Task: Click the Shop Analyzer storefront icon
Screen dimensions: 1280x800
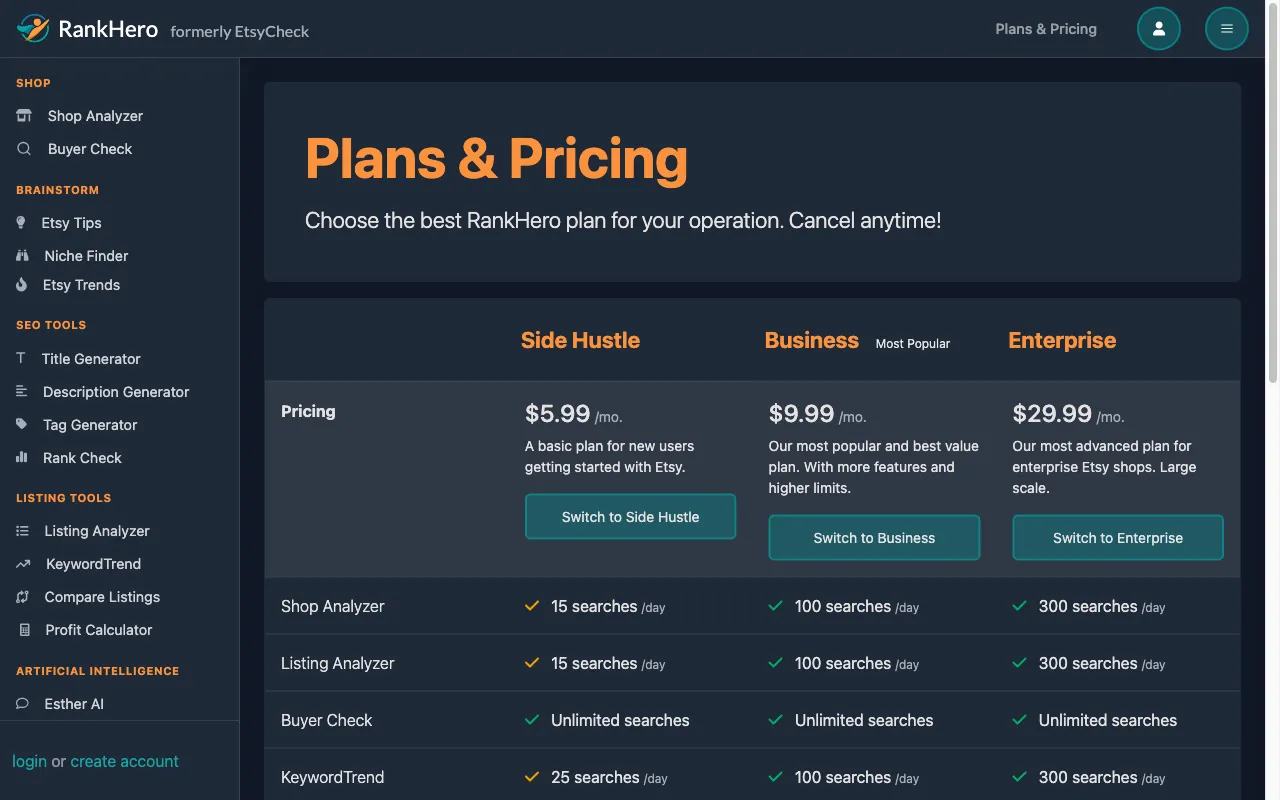Action: pyautogui.click(x=24, y=116)
